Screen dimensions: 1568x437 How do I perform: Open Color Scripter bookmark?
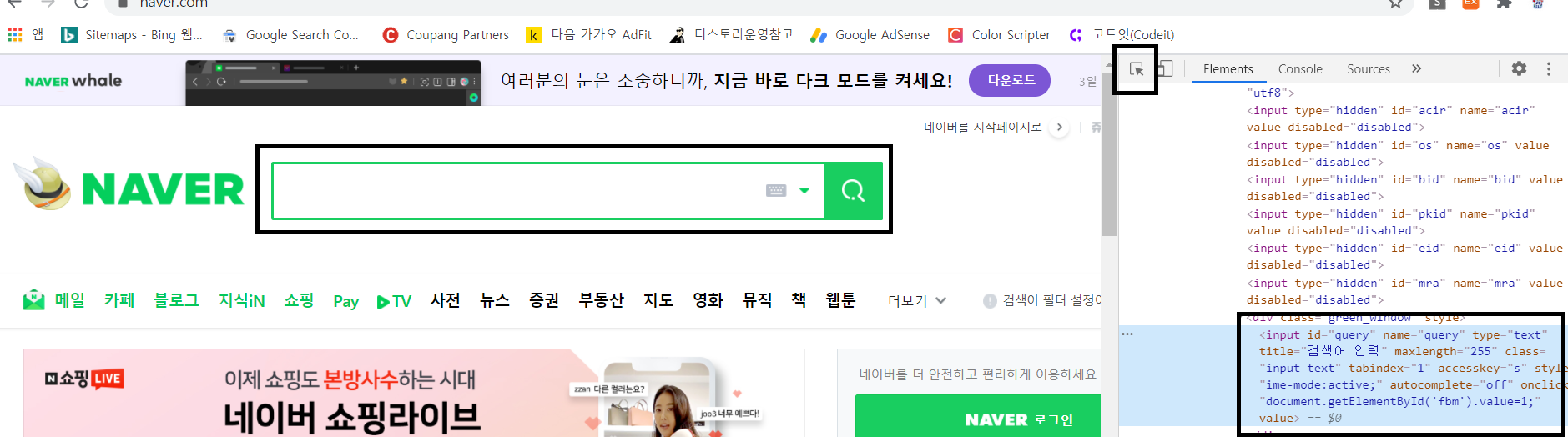(999, 34)
